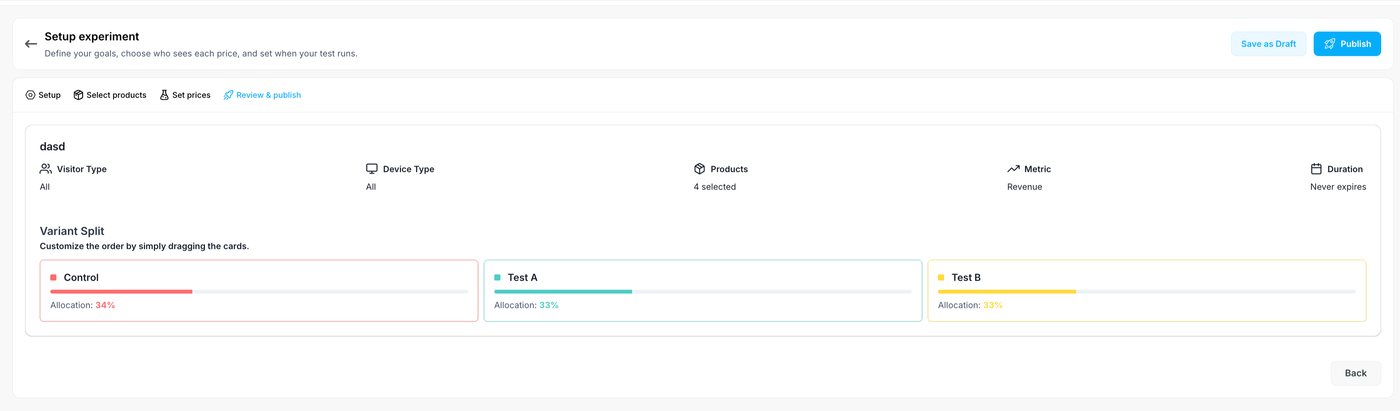Select the Test A variant card
Screen dimensions: 1400x411
click(x=702, y=291)
